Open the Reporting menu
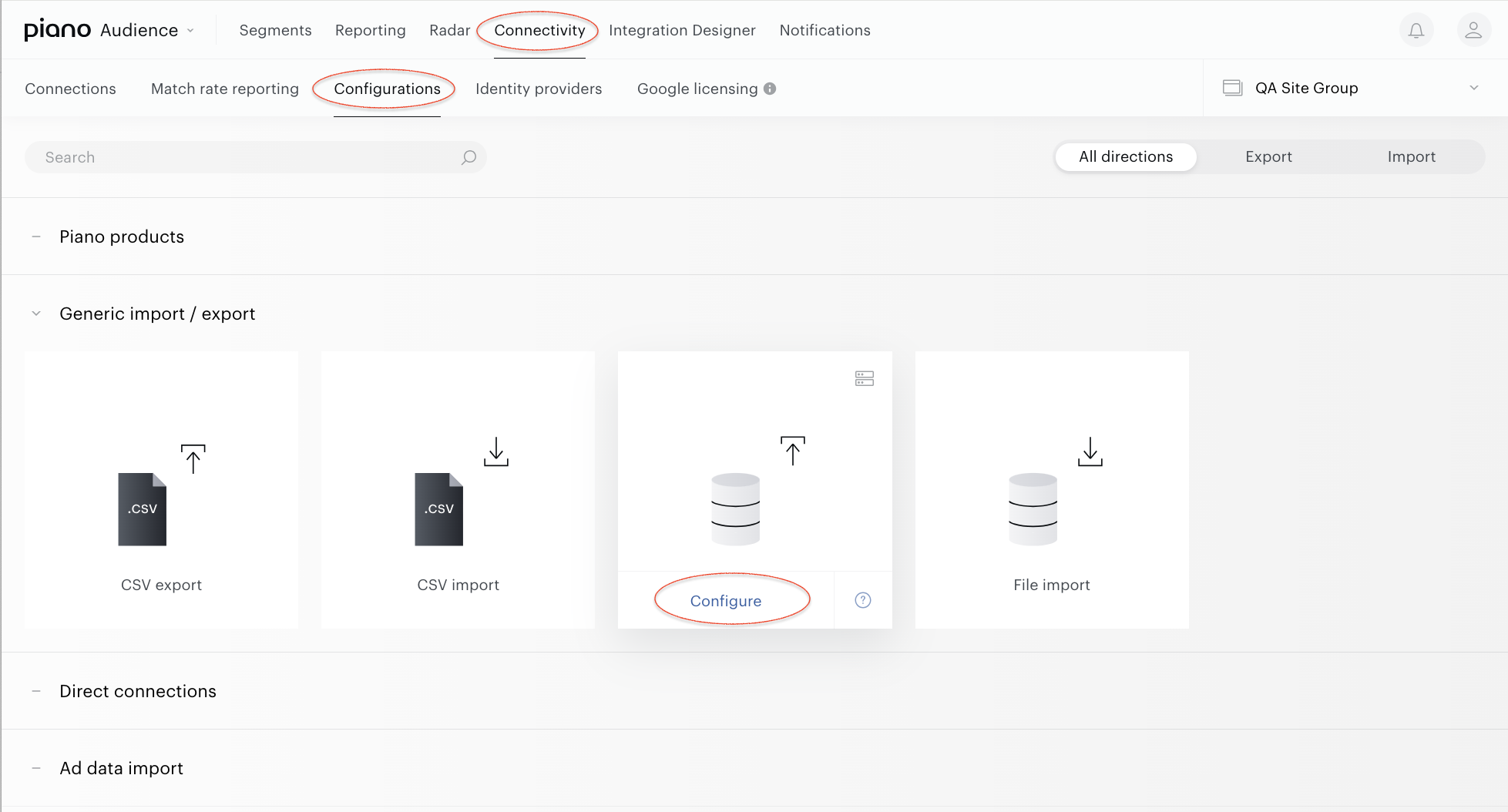This screenshot has width=1508, height=812. point(370,30)
